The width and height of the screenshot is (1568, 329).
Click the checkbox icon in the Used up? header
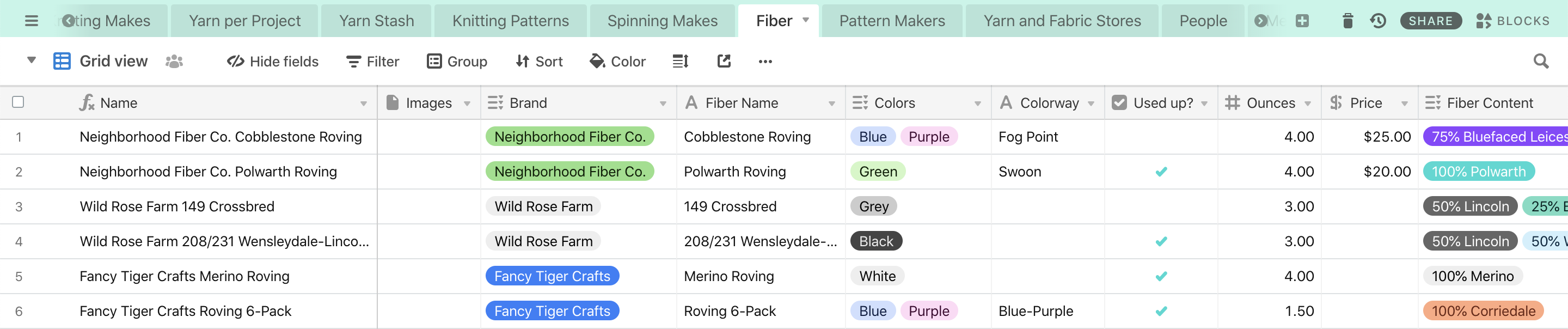point(1119,102)
